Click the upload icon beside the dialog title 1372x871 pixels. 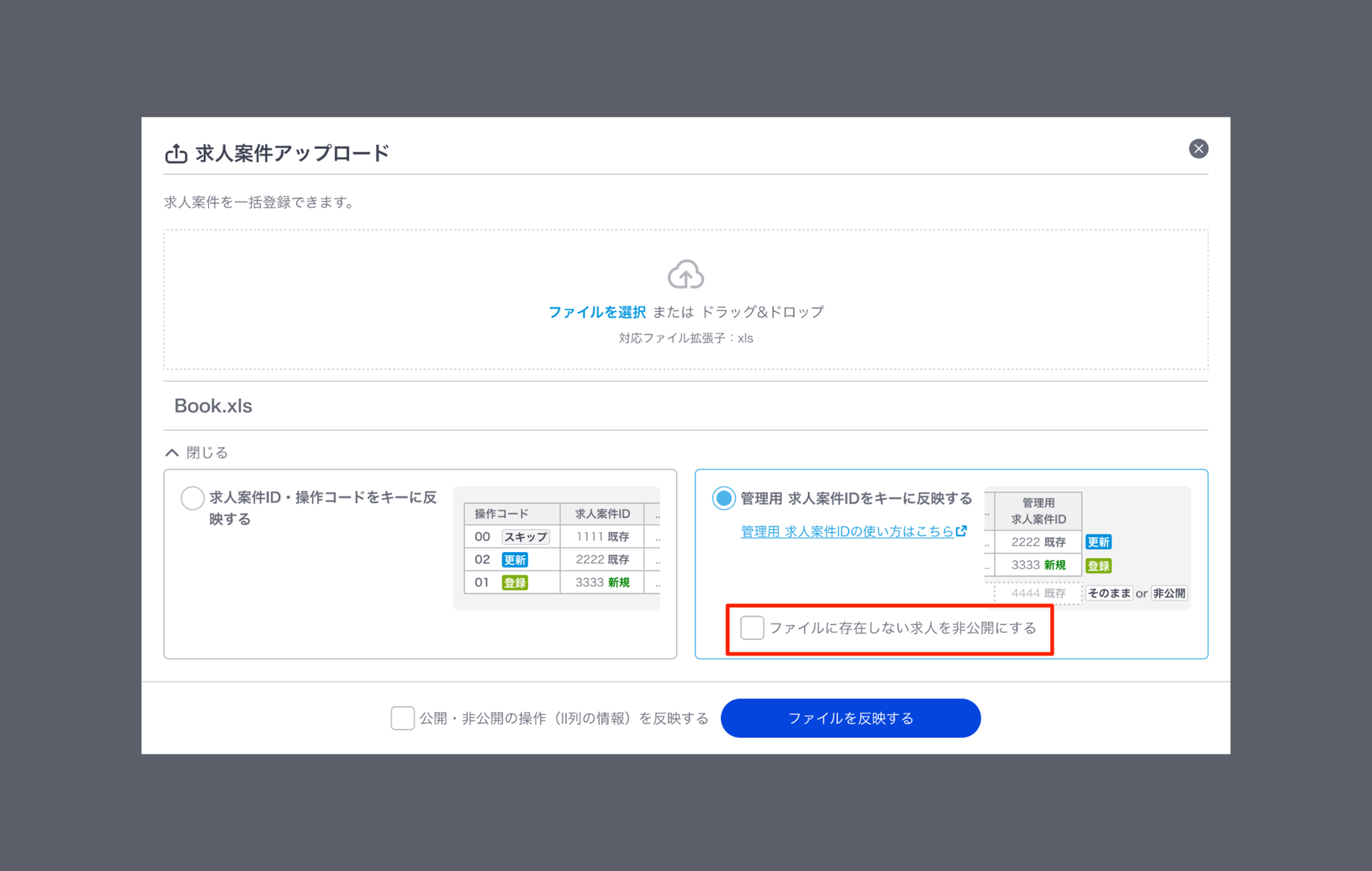click(x=176, y=154)
